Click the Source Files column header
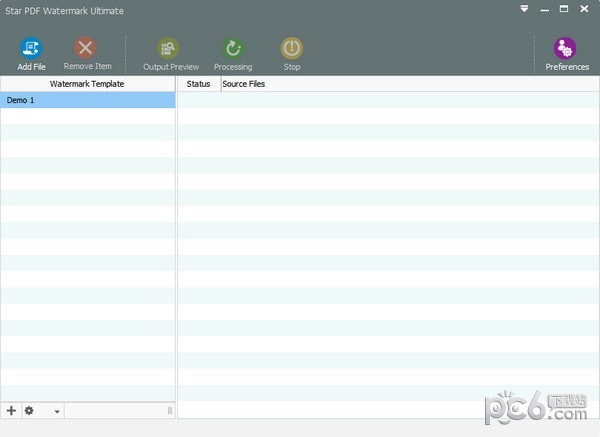This screenshot has width=600, height=437. [x=410, y=84]
